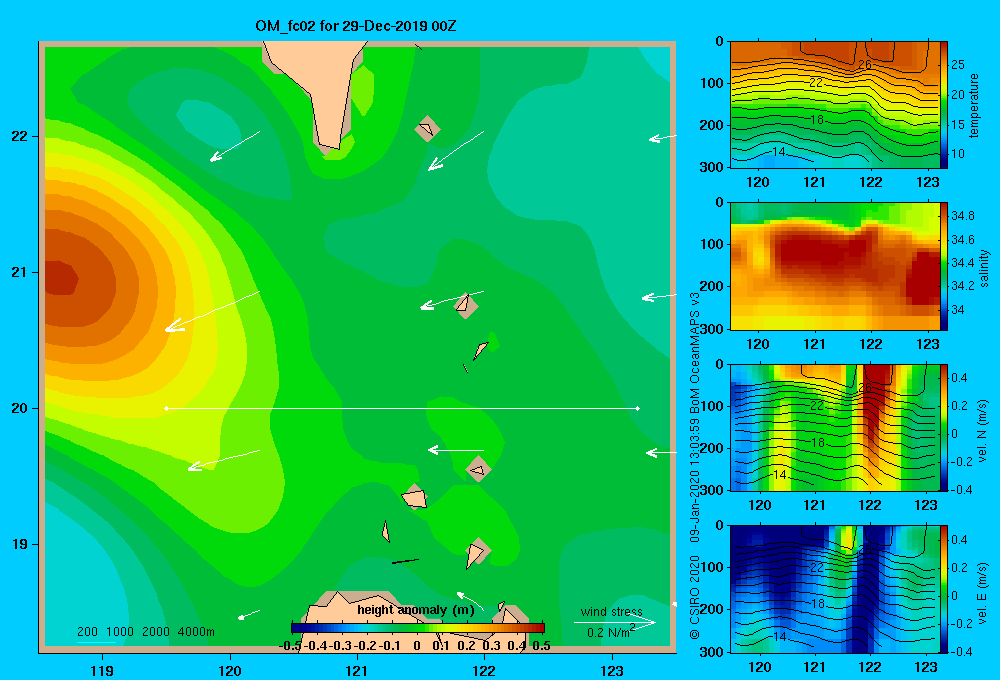Click depth label 100 on temperature panel
Screen dimensions: 1000x680
point(711,83)
